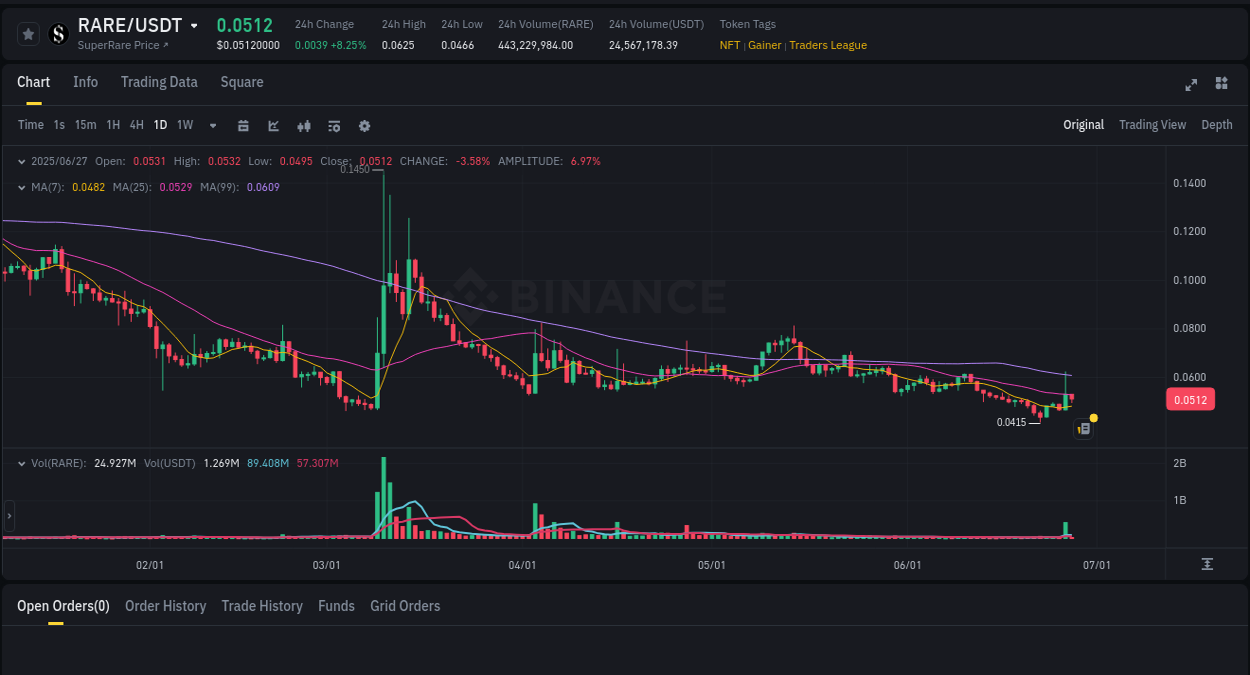Viewport: 1250px width, 675px height.
Task: Click the auto-scale icon below the price axis
Action: [1208, 565]
